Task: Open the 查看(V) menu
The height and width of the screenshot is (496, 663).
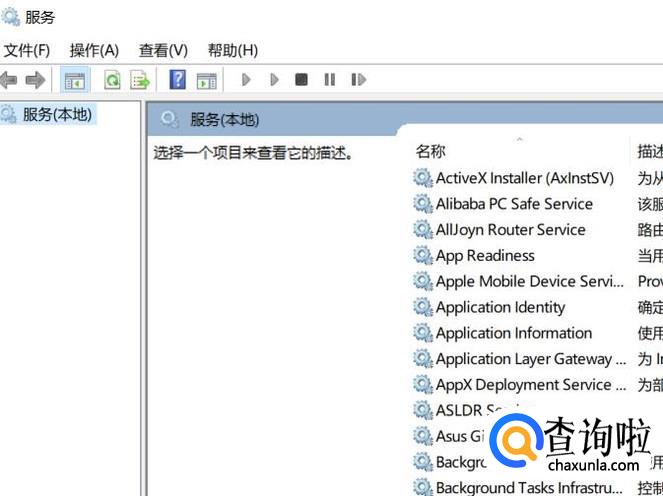Action: coord(163,51)
